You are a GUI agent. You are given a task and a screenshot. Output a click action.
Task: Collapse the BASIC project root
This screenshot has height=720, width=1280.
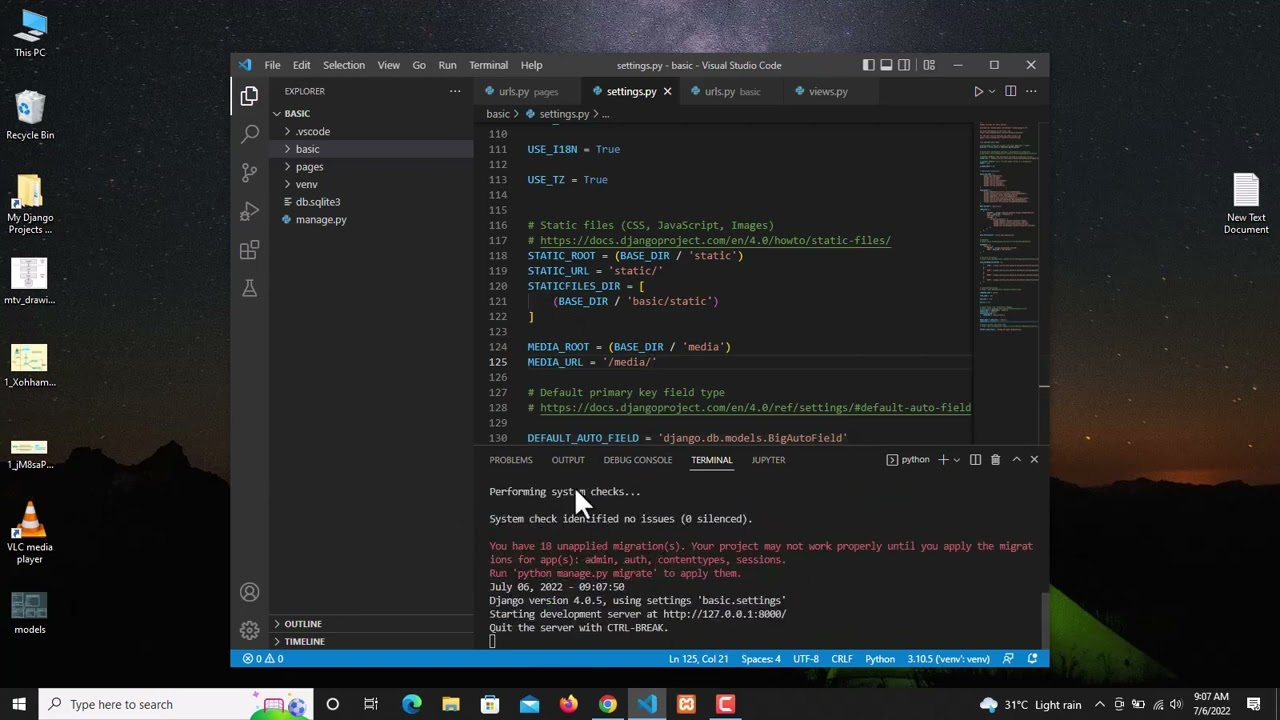coord(371,113)
